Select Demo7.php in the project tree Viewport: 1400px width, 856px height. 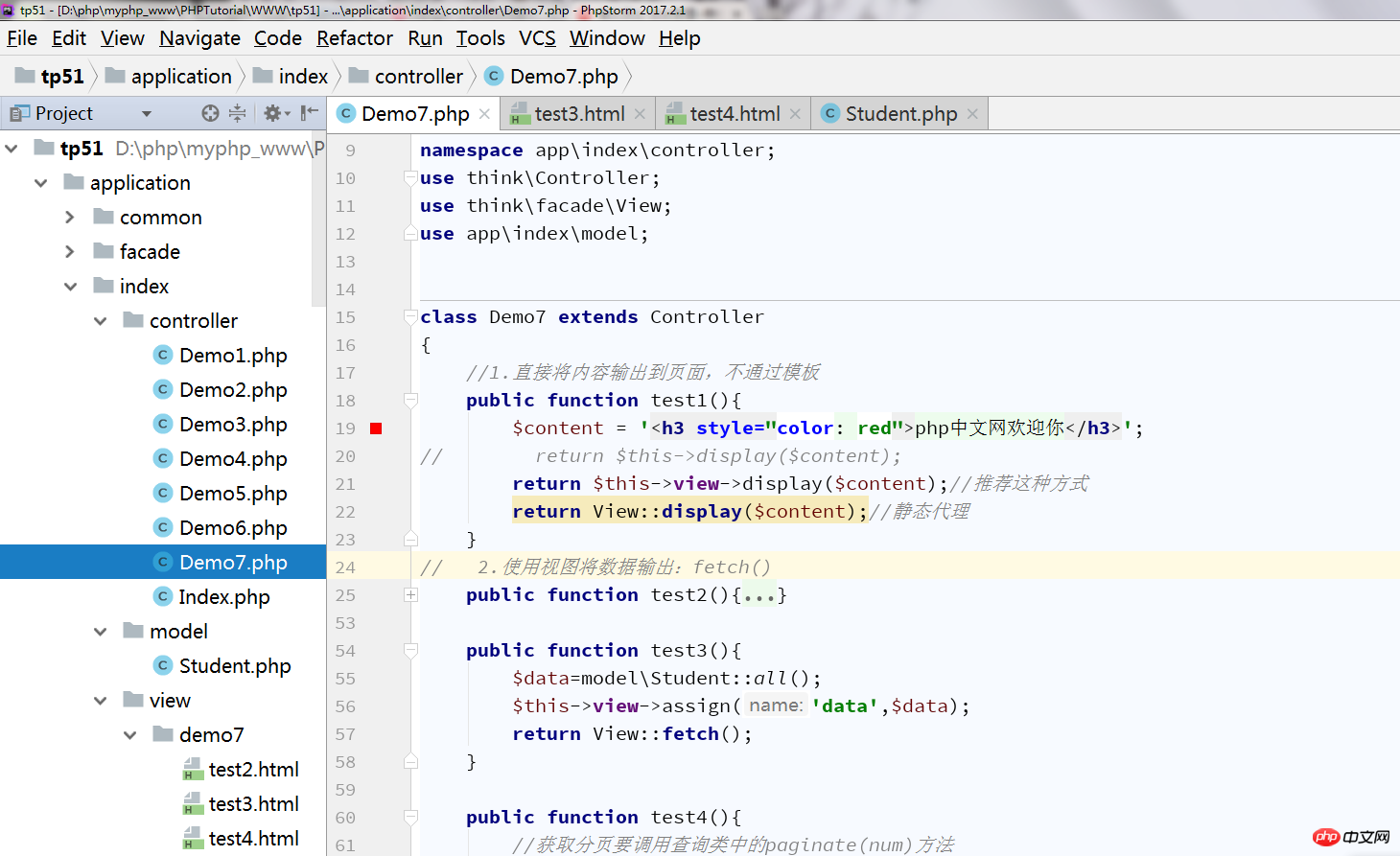click(163, 562)
